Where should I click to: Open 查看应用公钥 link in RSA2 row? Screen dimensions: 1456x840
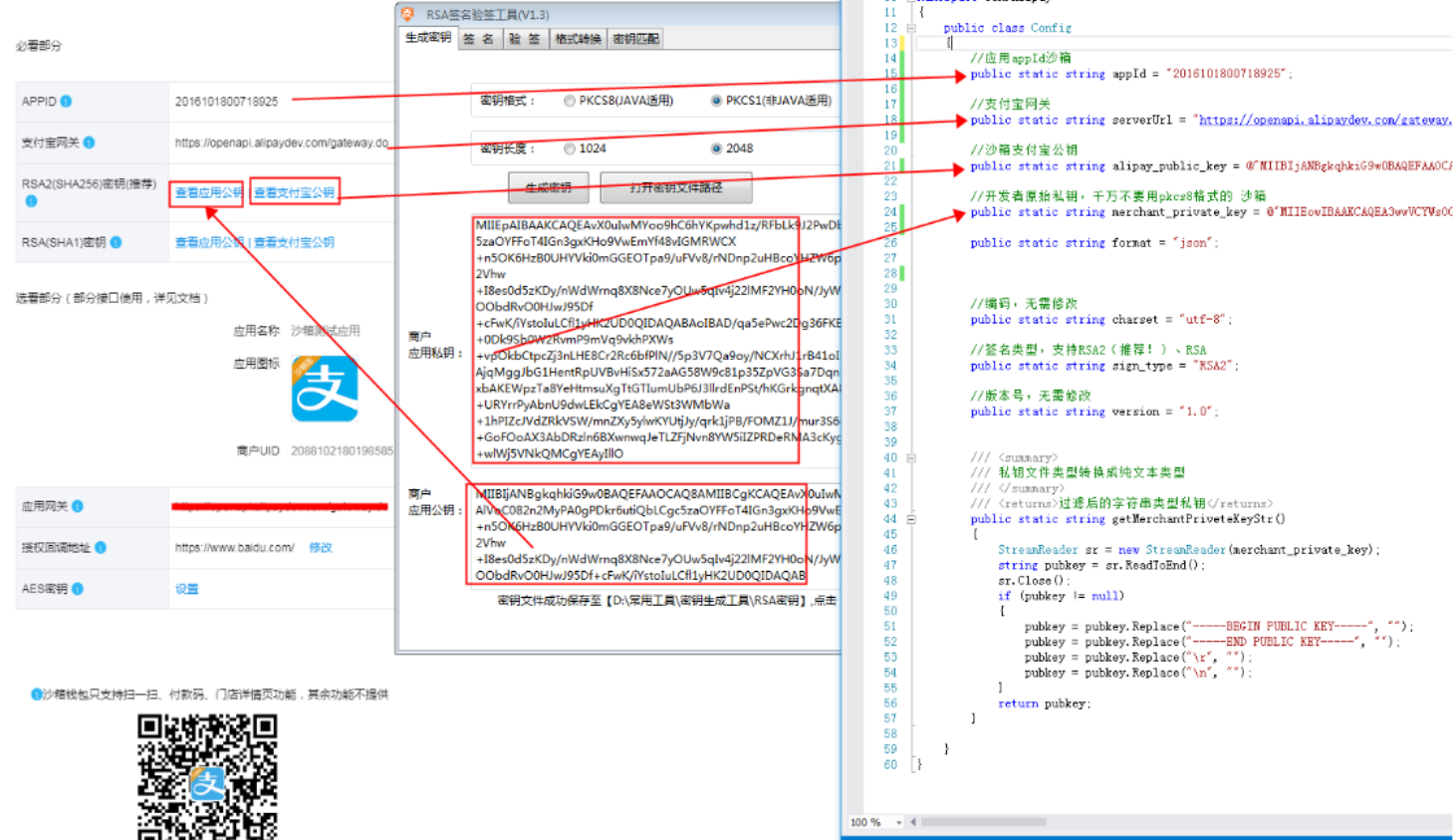208,192
